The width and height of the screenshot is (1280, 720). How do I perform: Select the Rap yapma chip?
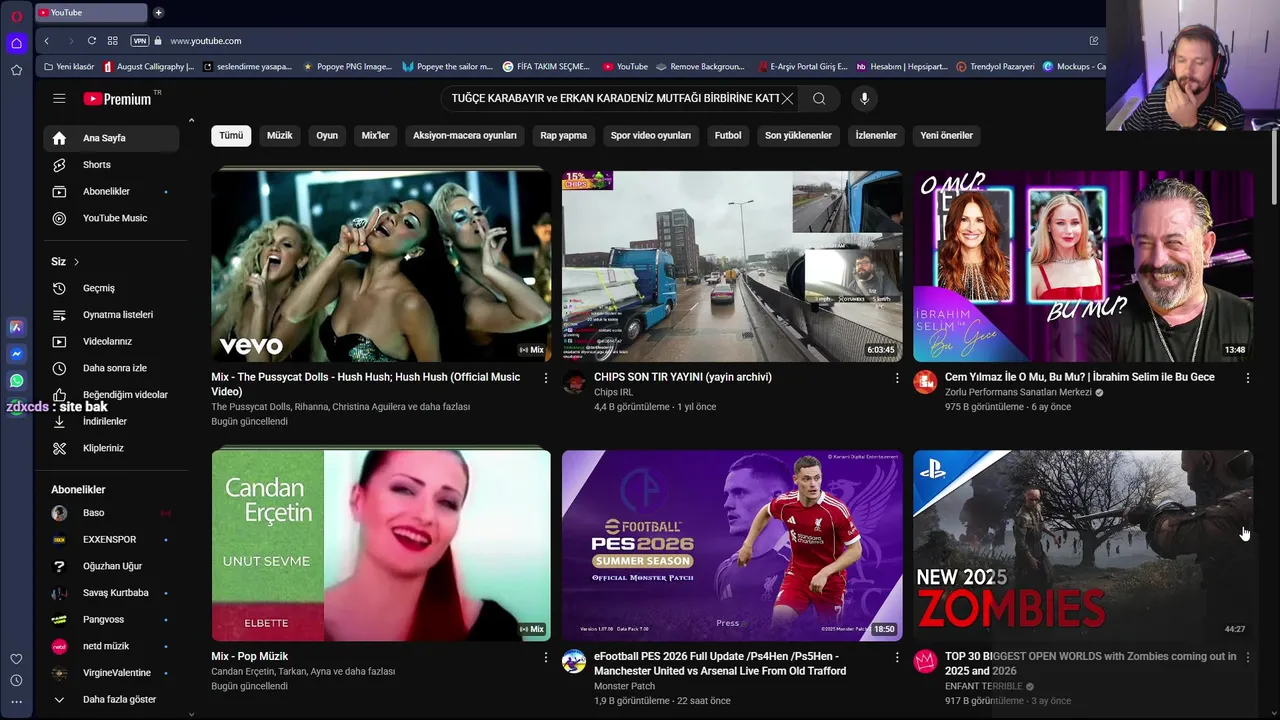click(x=564, y=135)
